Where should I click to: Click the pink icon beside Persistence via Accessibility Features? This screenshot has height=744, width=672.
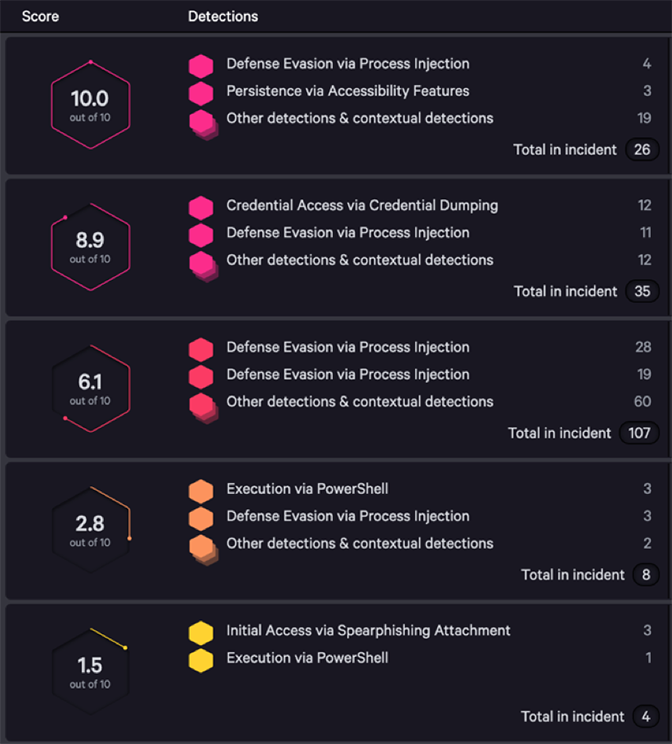tap(201, 93)
